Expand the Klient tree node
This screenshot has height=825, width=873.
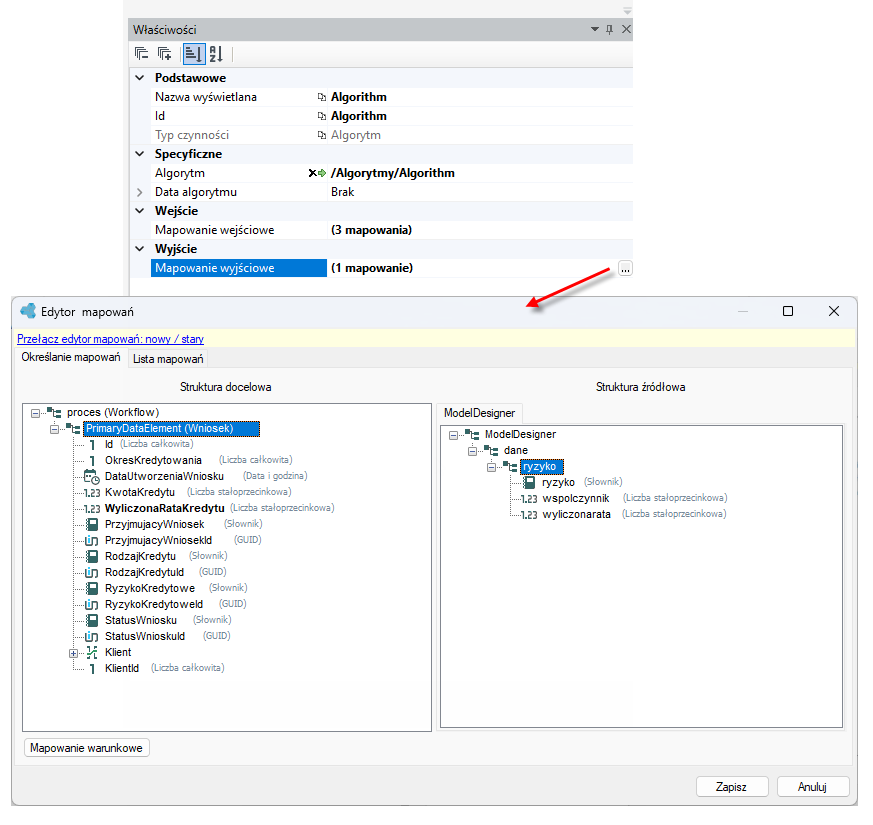(x=73, y=654)
